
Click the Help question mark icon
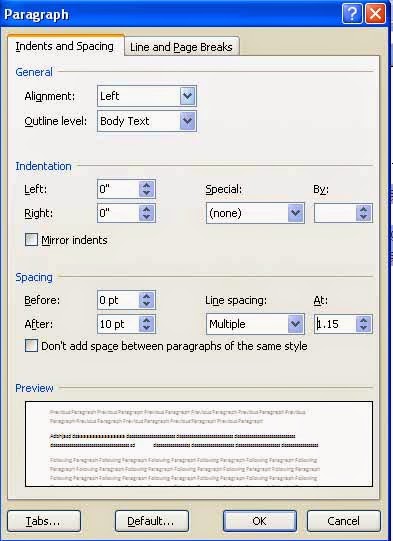pyautogui.click(x=352, y=14)
